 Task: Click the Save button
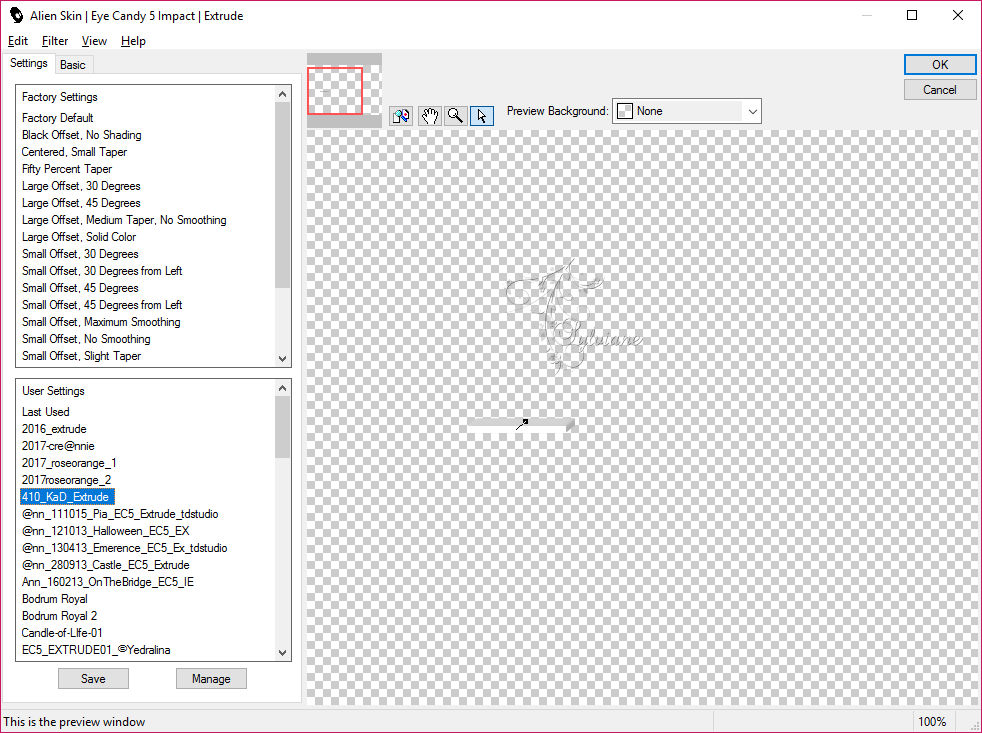[x=93, y=678]
